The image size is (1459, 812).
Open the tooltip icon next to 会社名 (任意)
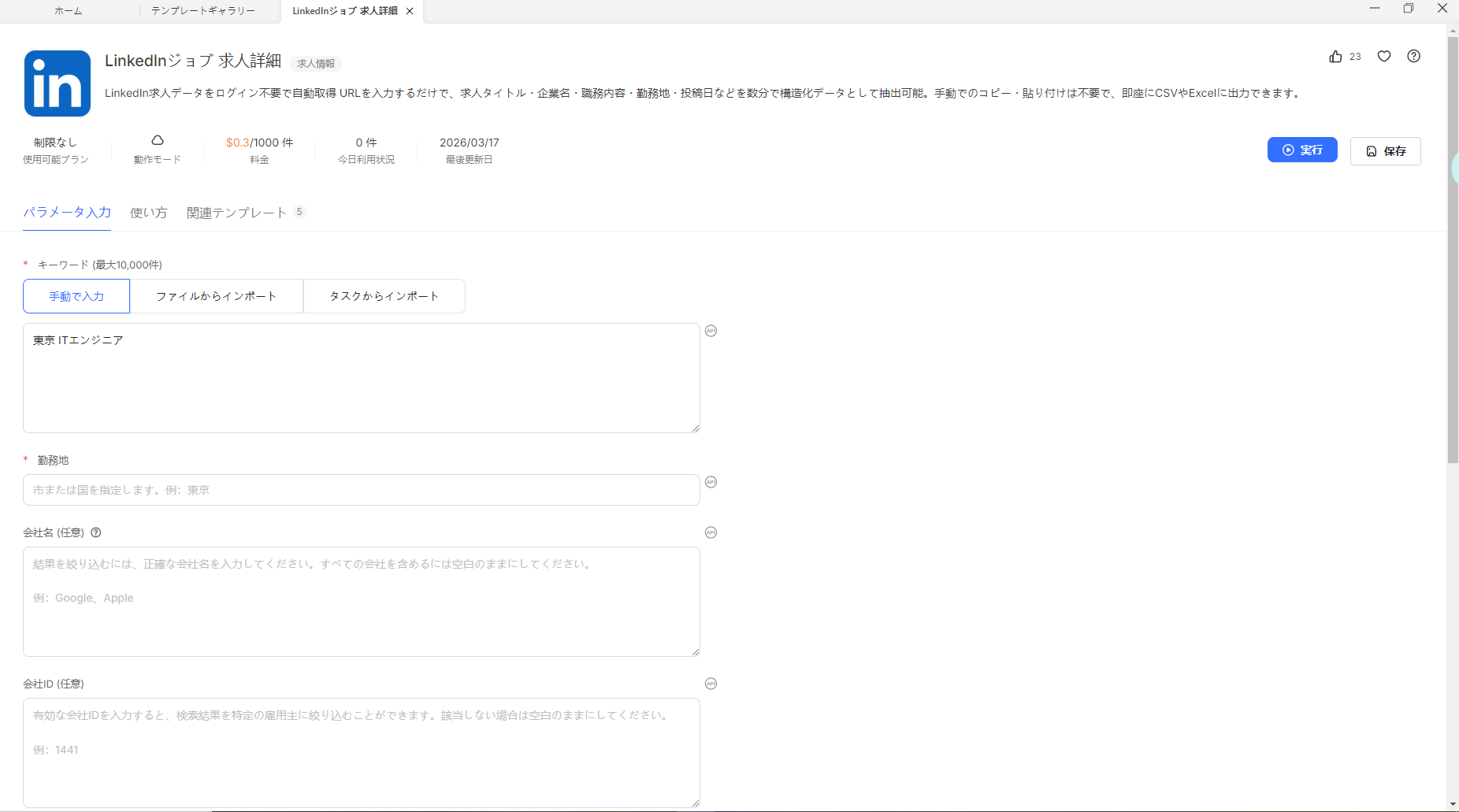click(95, 532)
